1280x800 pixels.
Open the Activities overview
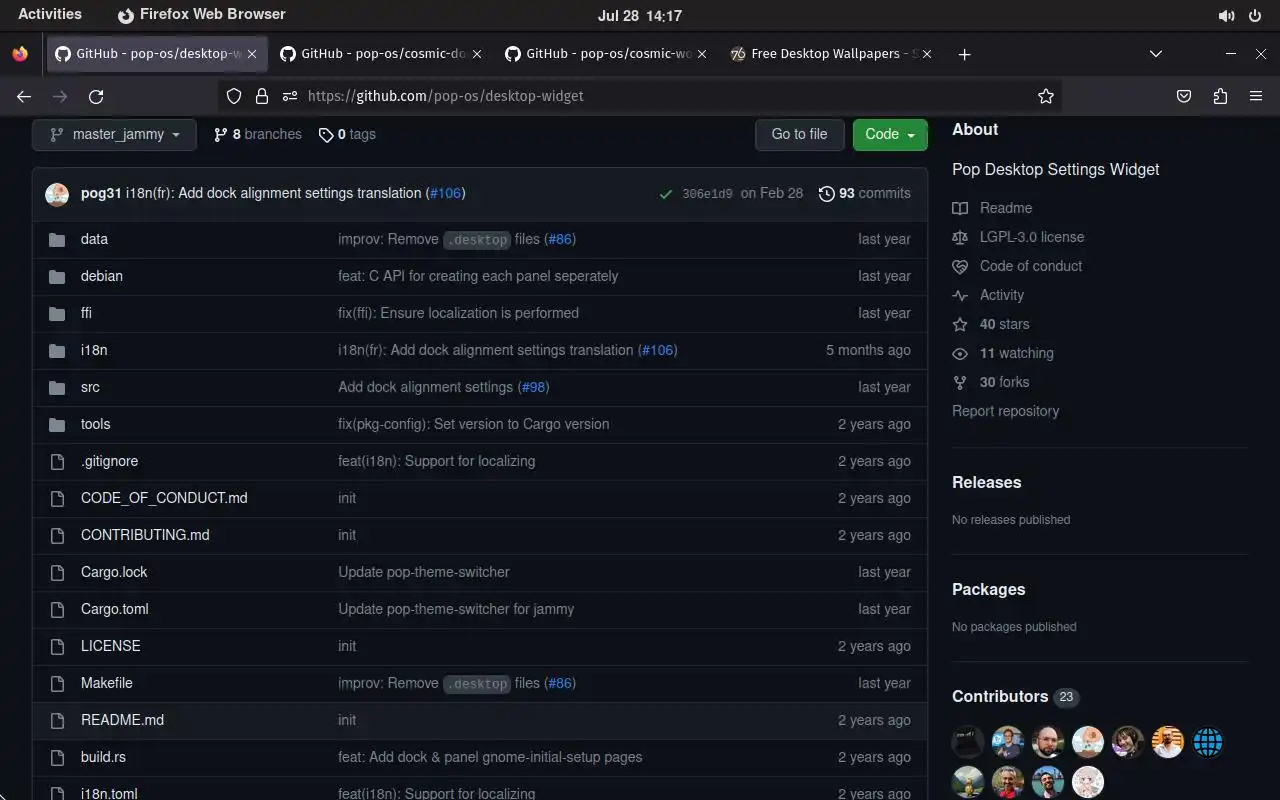tap(50, 14)
